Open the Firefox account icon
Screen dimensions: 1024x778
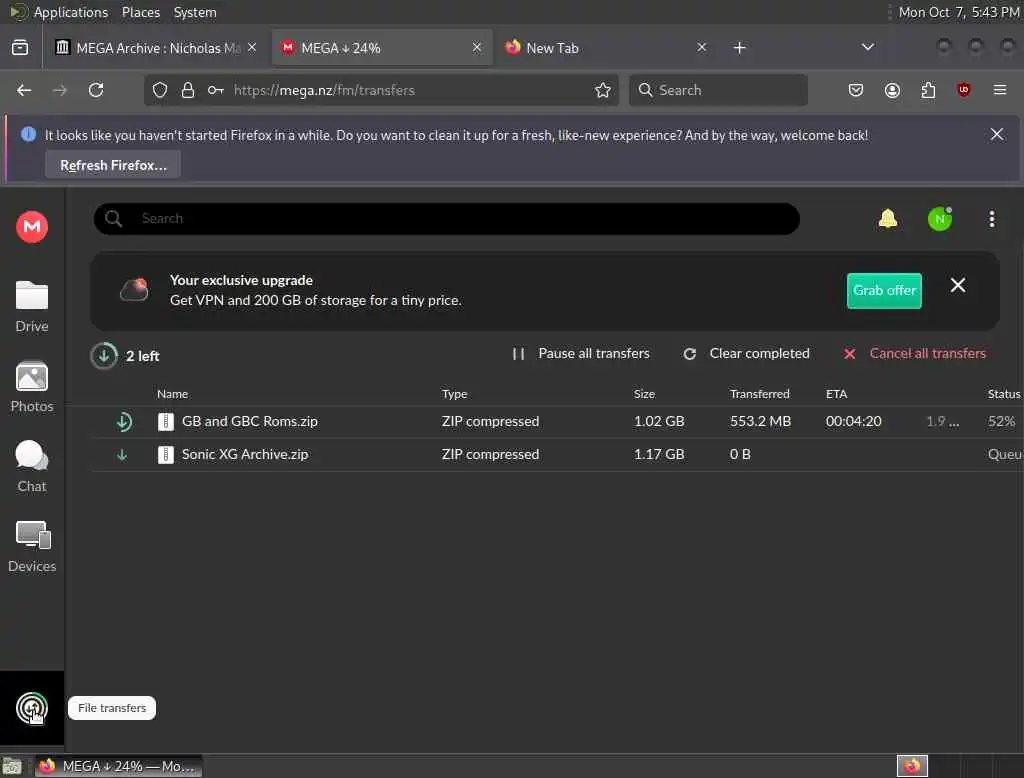[x=892, y=90]
